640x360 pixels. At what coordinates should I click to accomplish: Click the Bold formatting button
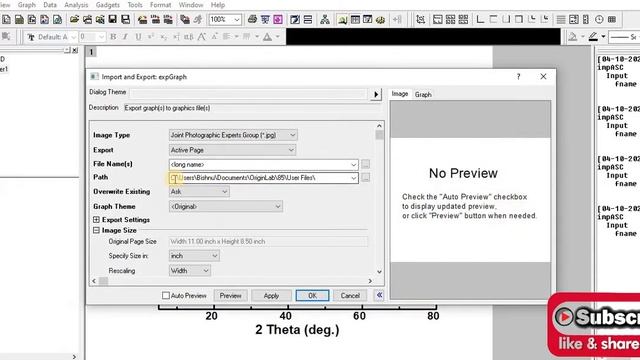[113, 37]
